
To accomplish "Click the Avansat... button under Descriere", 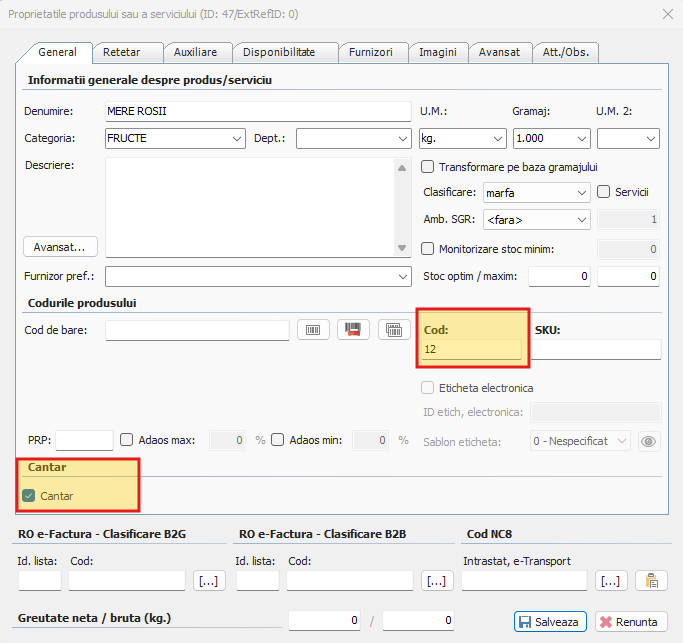I will 59,245.
